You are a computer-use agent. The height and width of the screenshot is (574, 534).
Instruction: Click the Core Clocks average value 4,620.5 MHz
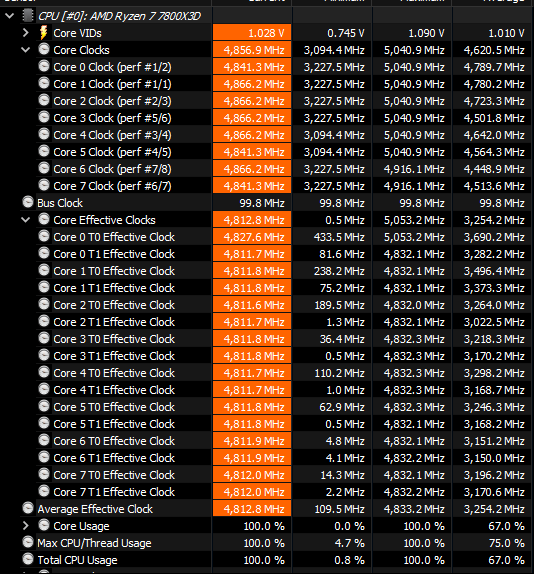pyautogui.click(x=494, y=50)
